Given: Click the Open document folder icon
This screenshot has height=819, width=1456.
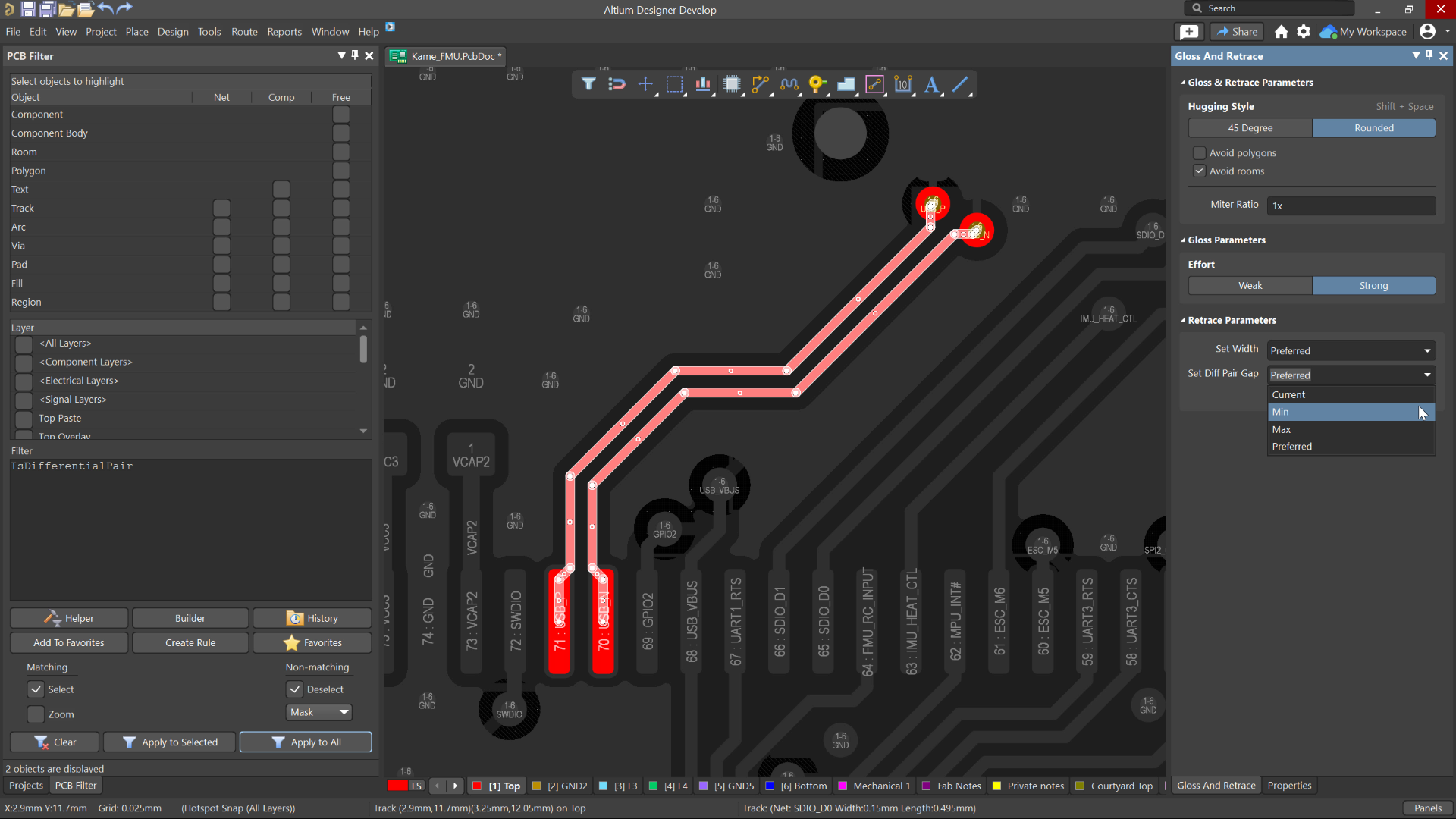Looking at the screenshot, I should [x=66, y=9].
